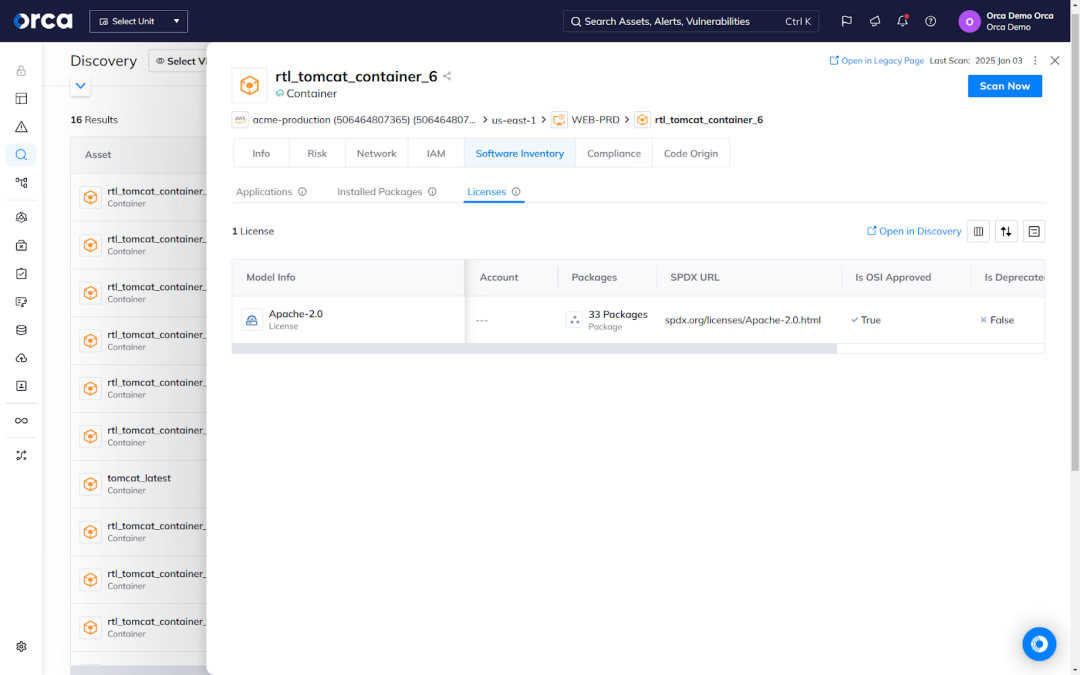Switch to the Applications sub-tab

point(264,192)
